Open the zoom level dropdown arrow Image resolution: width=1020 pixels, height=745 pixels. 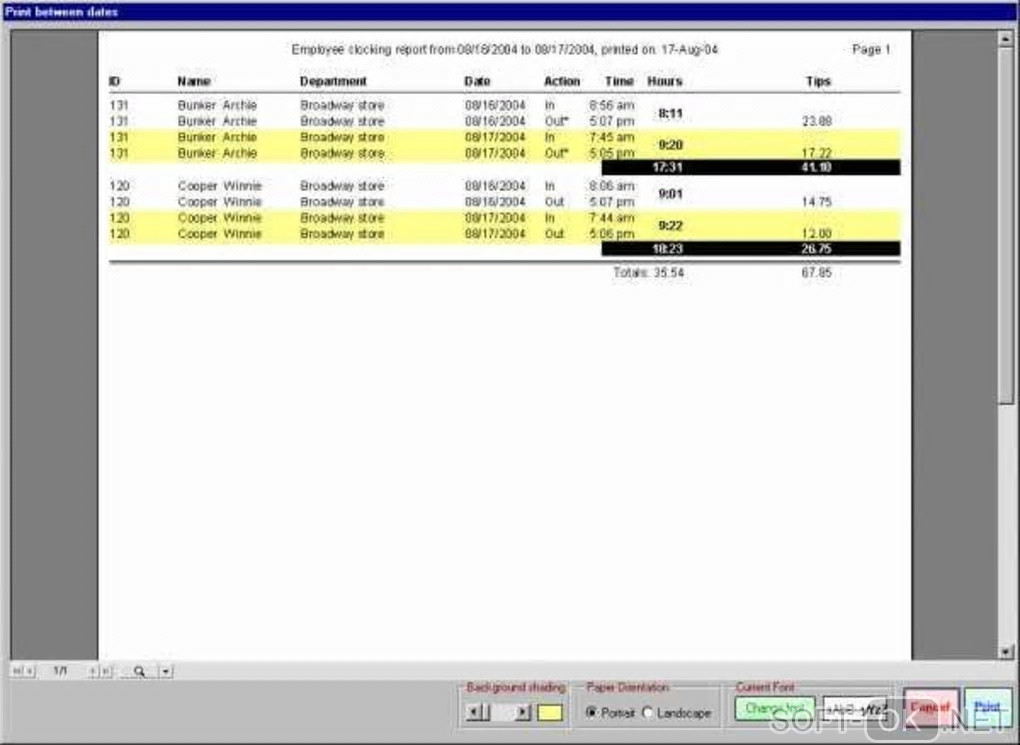tap(167, 671)
